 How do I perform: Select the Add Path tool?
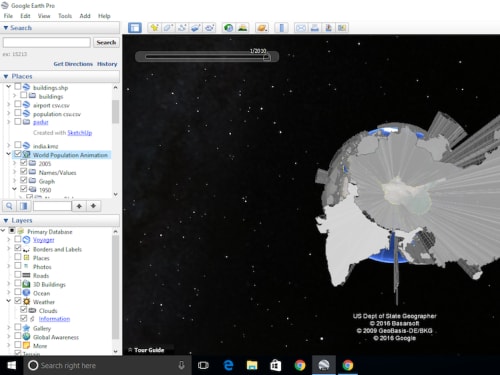[182, 28]
